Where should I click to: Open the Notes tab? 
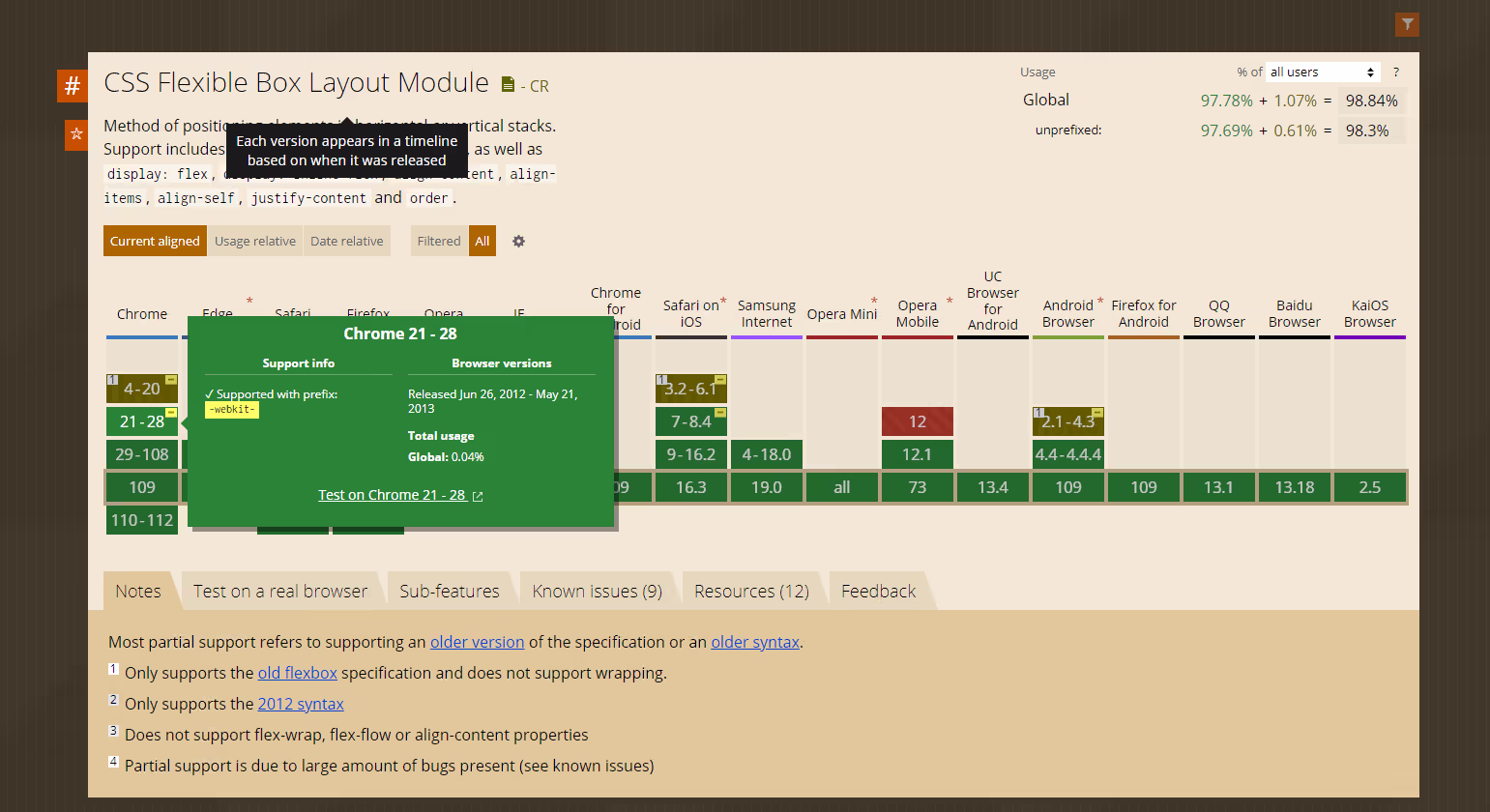[138, 591]
